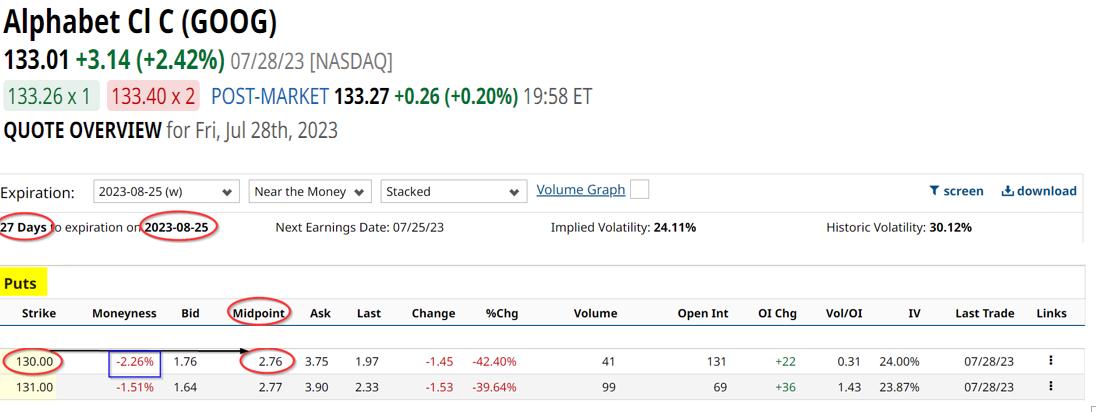Click the screen filter icon
Image resolution: width=1096 pixels, height=412 pixels.
click(x=934, y=191)
